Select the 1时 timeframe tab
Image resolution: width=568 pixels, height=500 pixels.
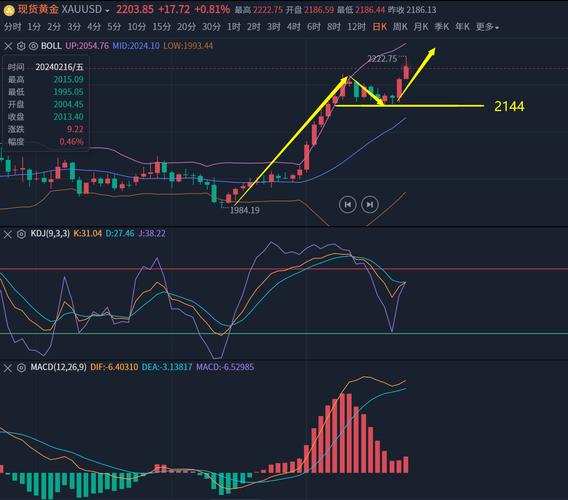point(234,27)
